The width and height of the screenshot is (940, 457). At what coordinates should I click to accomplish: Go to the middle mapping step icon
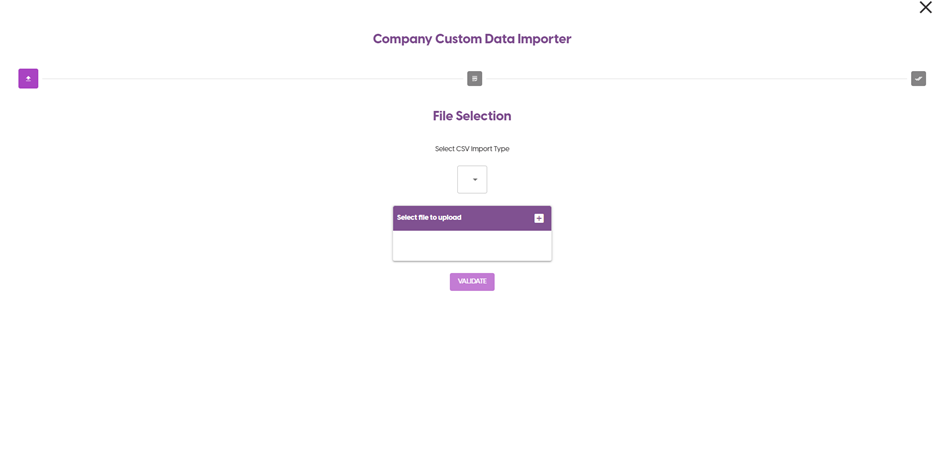coord(474,79)
